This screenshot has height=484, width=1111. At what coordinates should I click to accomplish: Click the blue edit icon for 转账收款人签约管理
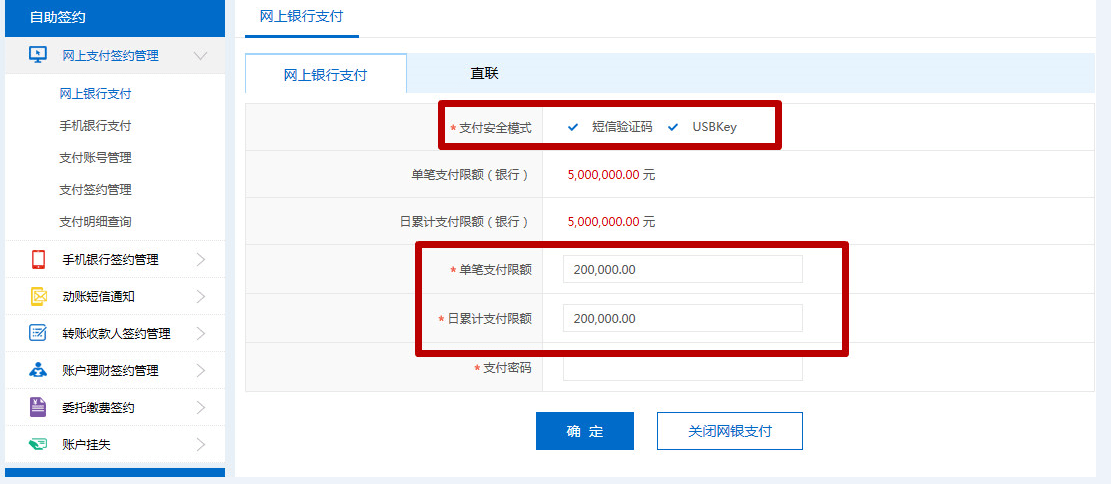[38, 334]
